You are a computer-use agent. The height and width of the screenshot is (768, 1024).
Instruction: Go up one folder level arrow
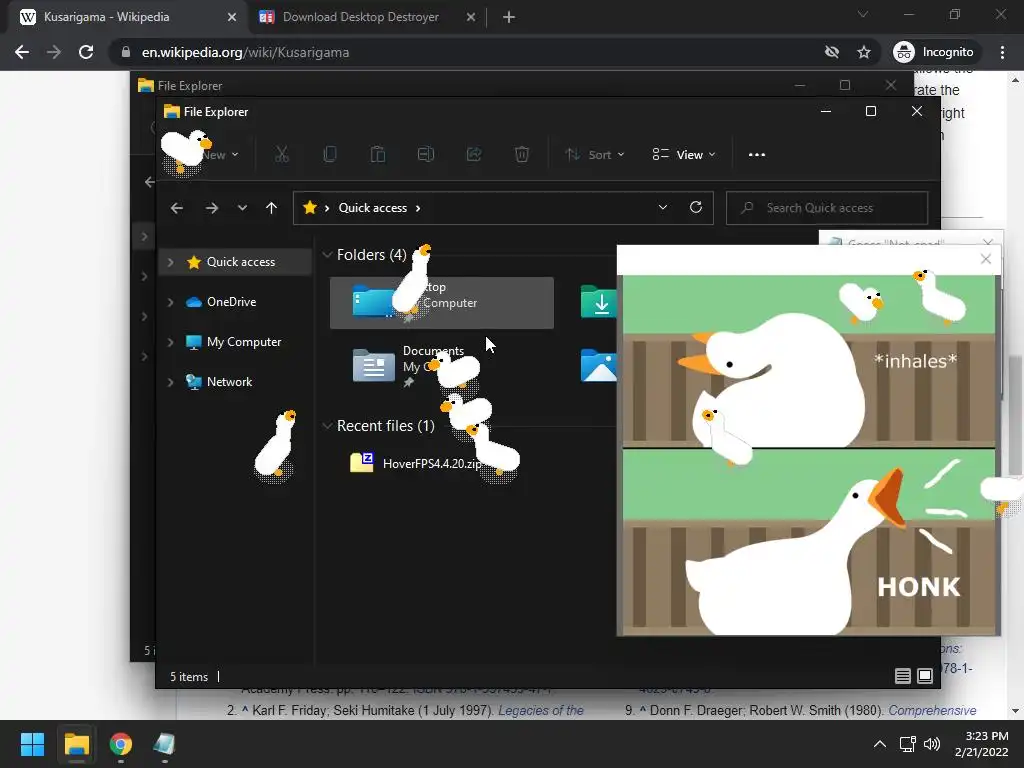pyautogui.click(x=271, y=208)
